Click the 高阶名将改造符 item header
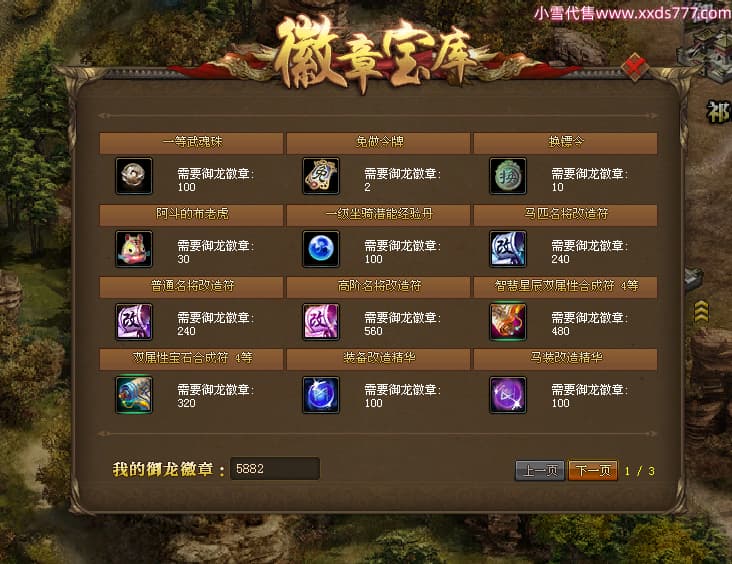The height and width of the screenshot is (564, 732). 379,286
